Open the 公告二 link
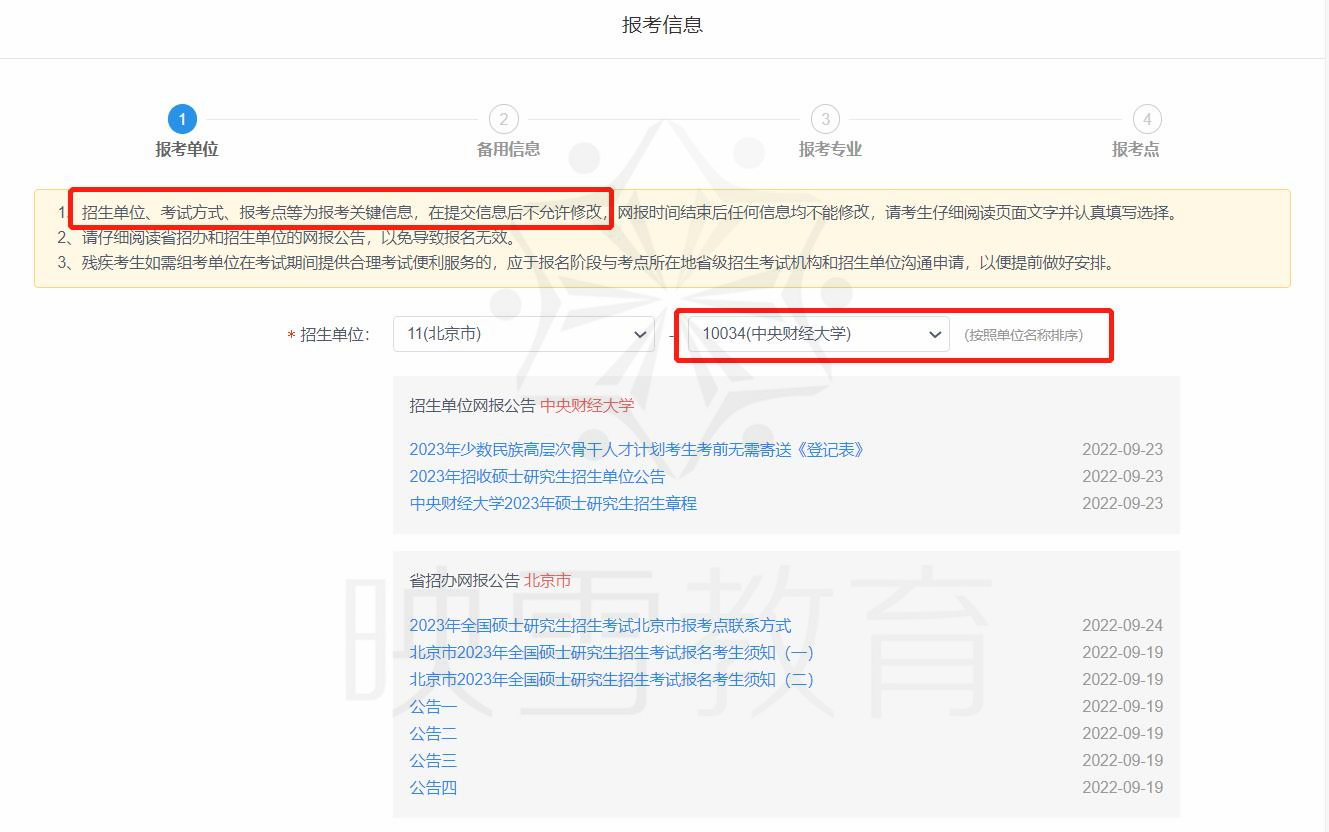This screenshot has height=832, width=1329. pos(433,734)
